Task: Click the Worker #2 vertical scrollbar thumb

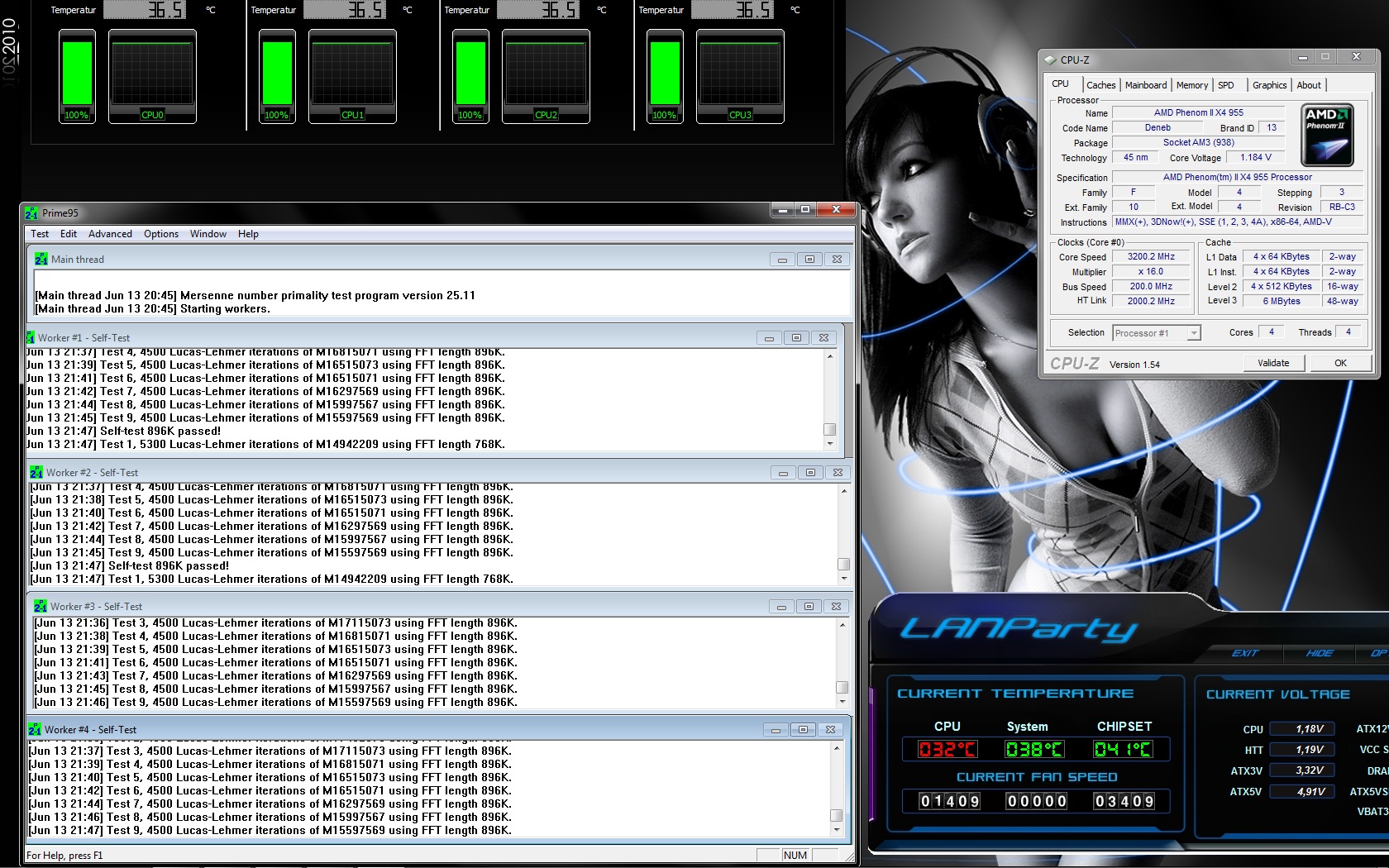Action: click(x=843, y=564)
